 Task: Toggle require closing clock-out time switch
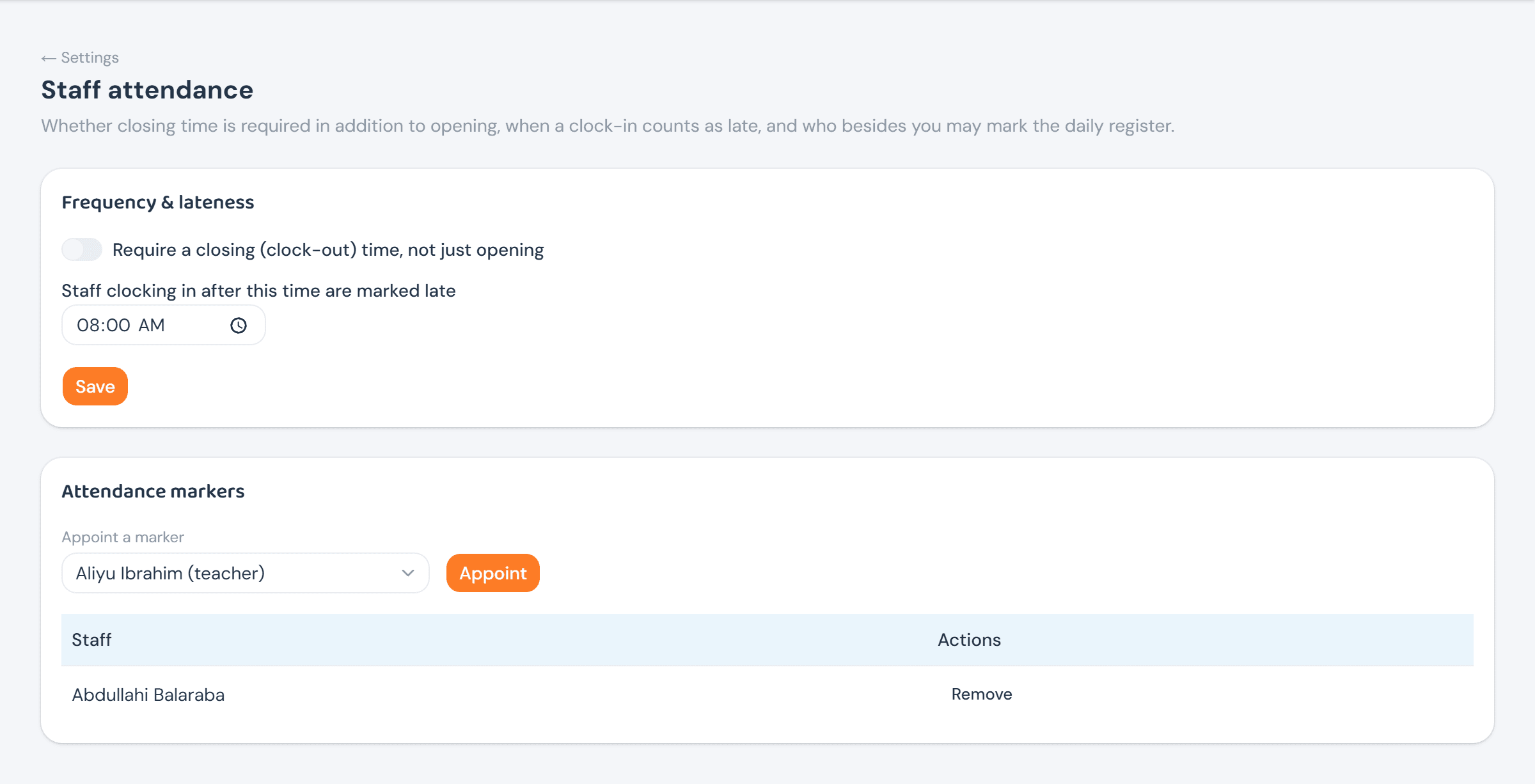pyautogui.click(x=82, y=249)
